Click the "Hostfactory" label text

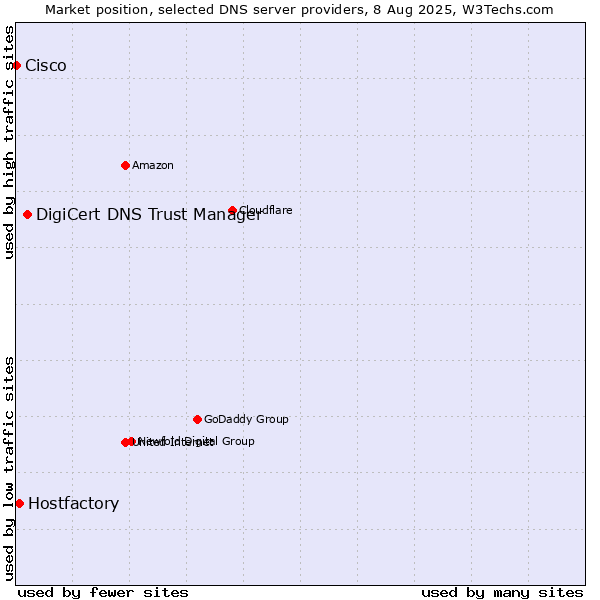(x=73, y=504)
